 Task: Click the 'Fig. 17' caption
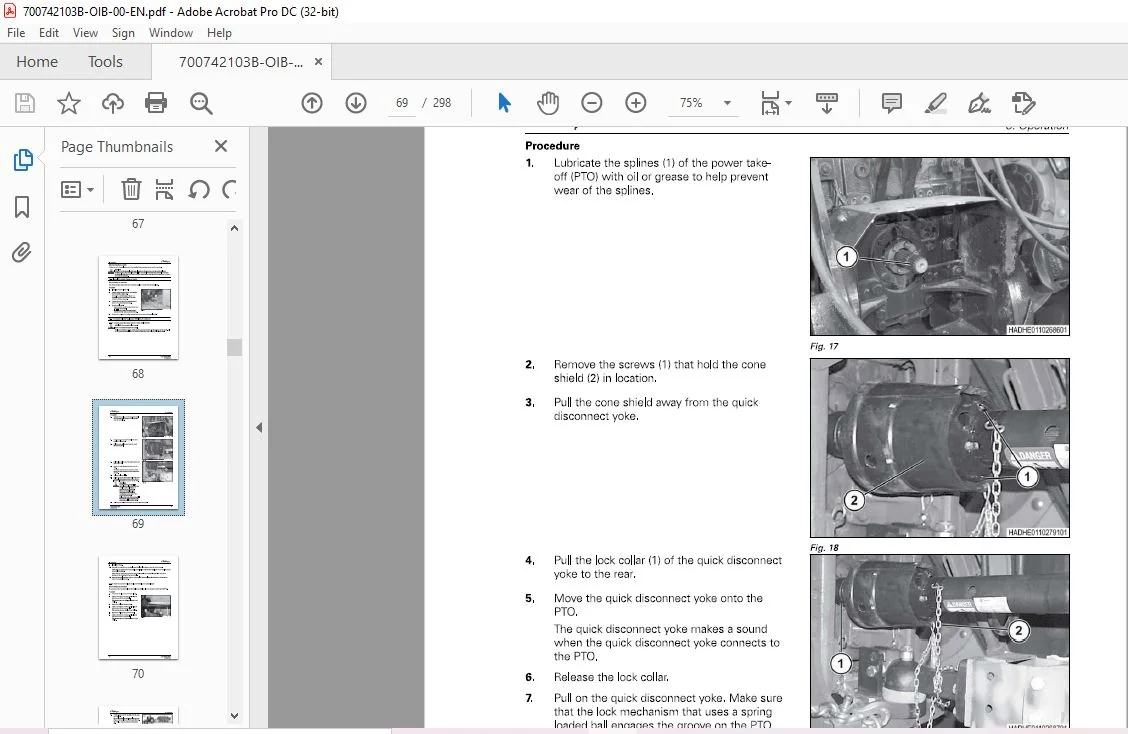click(824, 346)
